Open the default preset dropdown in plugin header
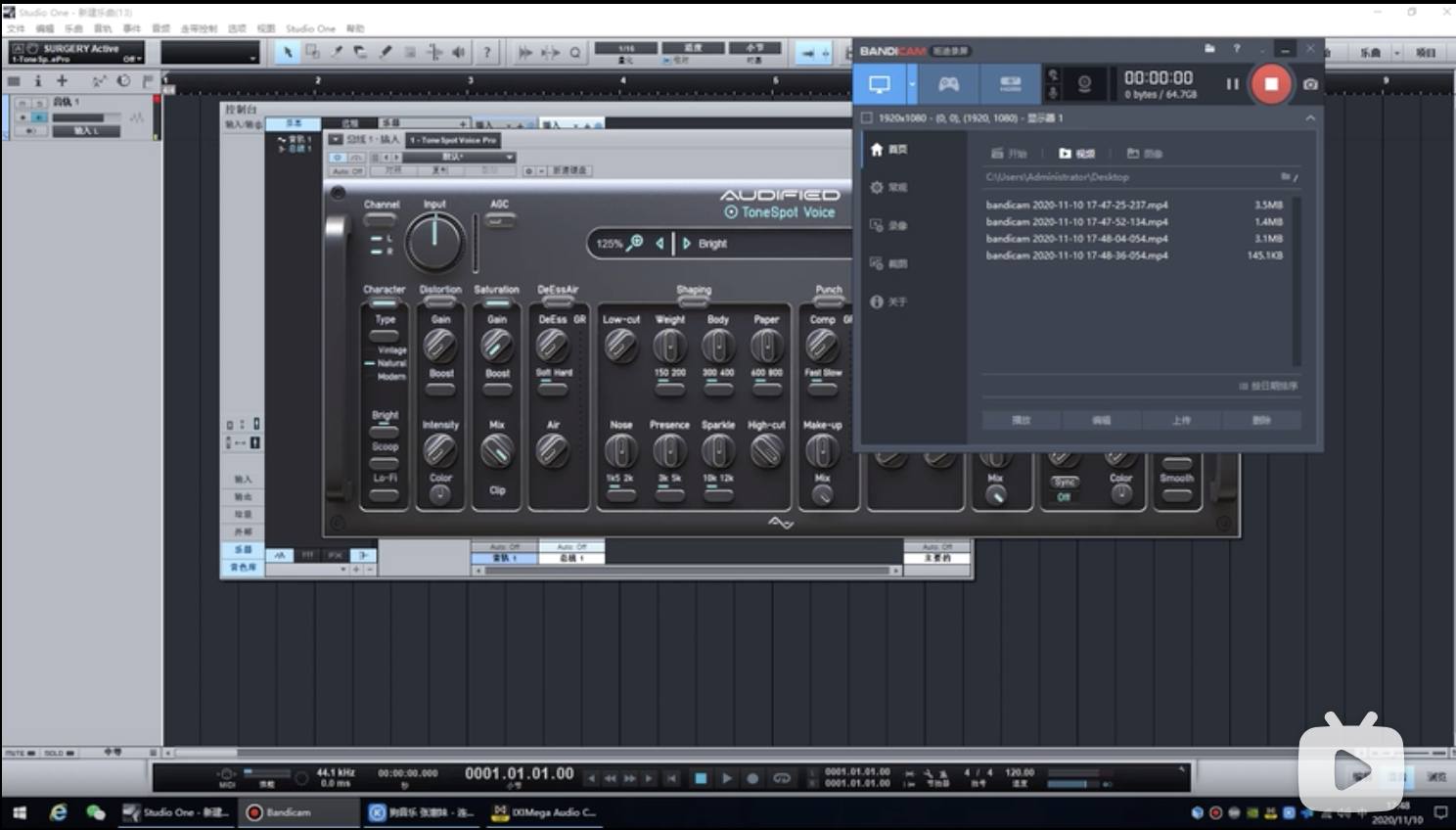This screenshot has height=830, width=1456. [x=460, y=158]
